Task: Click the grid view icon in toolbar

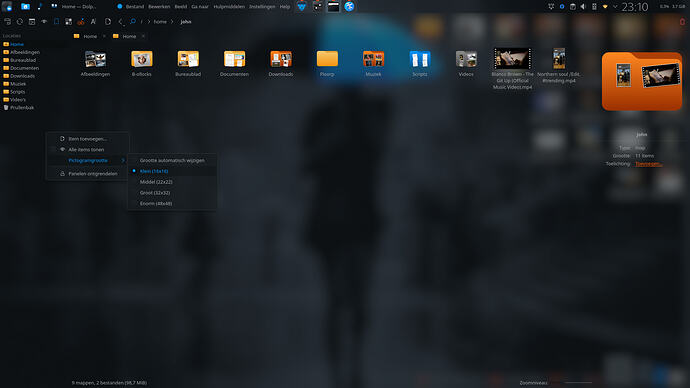Action: pyautogui.click(x=68, y=21)
